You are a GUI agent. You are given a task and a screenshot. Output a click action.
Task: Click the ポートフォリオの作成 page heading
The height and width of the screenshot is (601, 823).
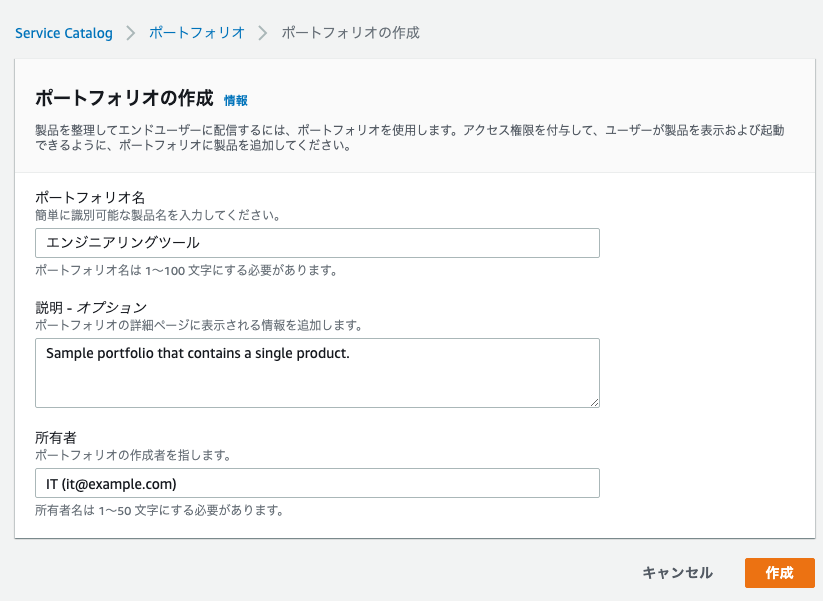pyautogui.click(x=124, y=98)
